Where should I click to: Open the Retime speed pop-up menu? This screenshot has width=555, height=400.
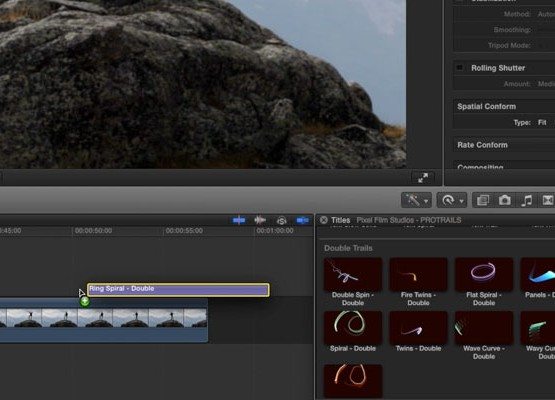[452, 200]
